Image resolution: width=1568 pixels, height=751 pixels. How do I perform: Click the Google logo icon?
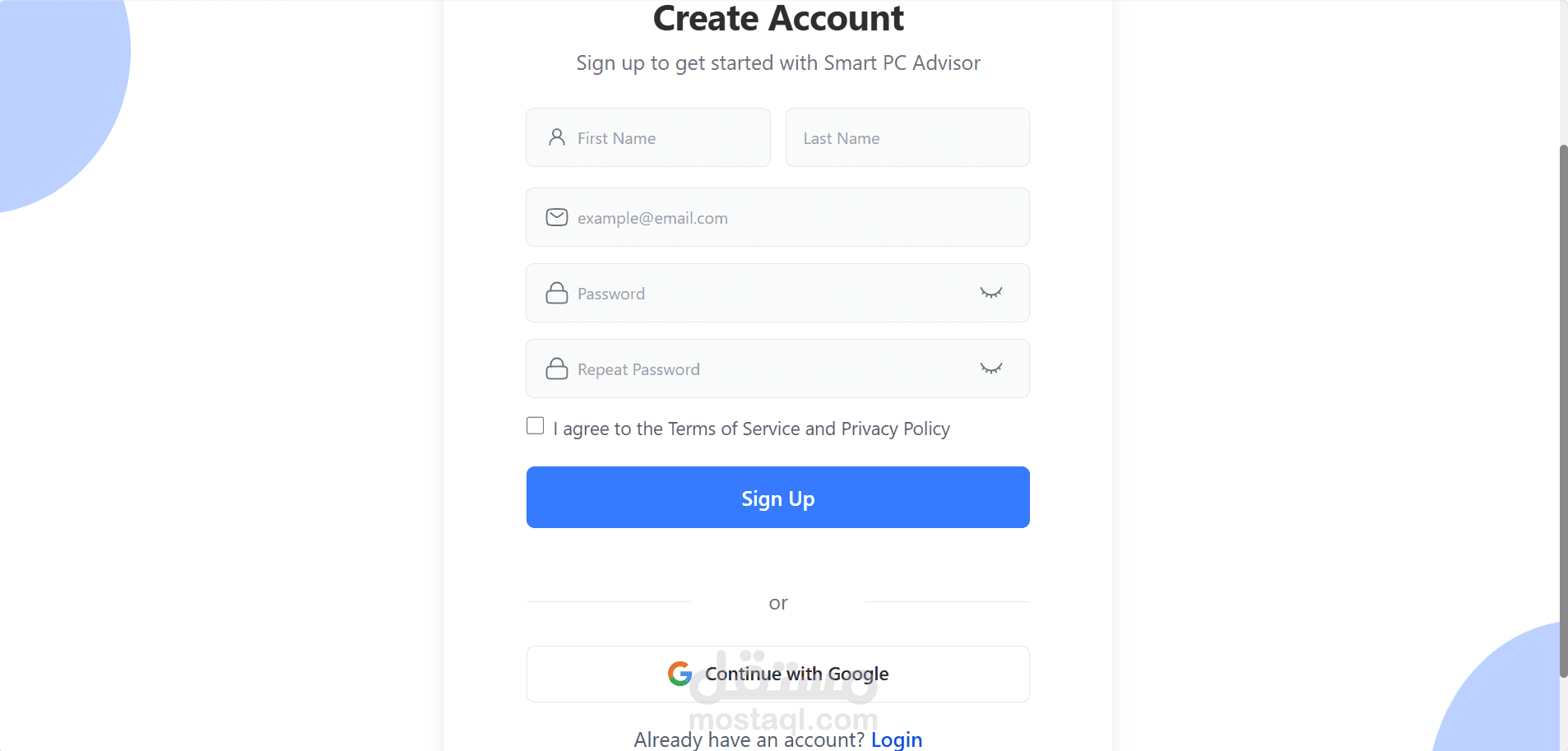[x=680, y=674]
